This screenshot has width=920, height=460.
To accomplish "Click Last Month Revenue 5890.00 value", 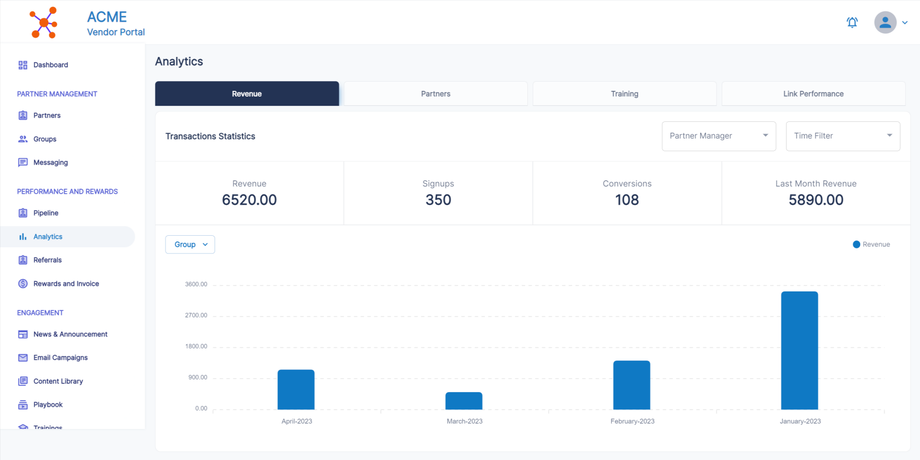I will [x=816, y=199].
